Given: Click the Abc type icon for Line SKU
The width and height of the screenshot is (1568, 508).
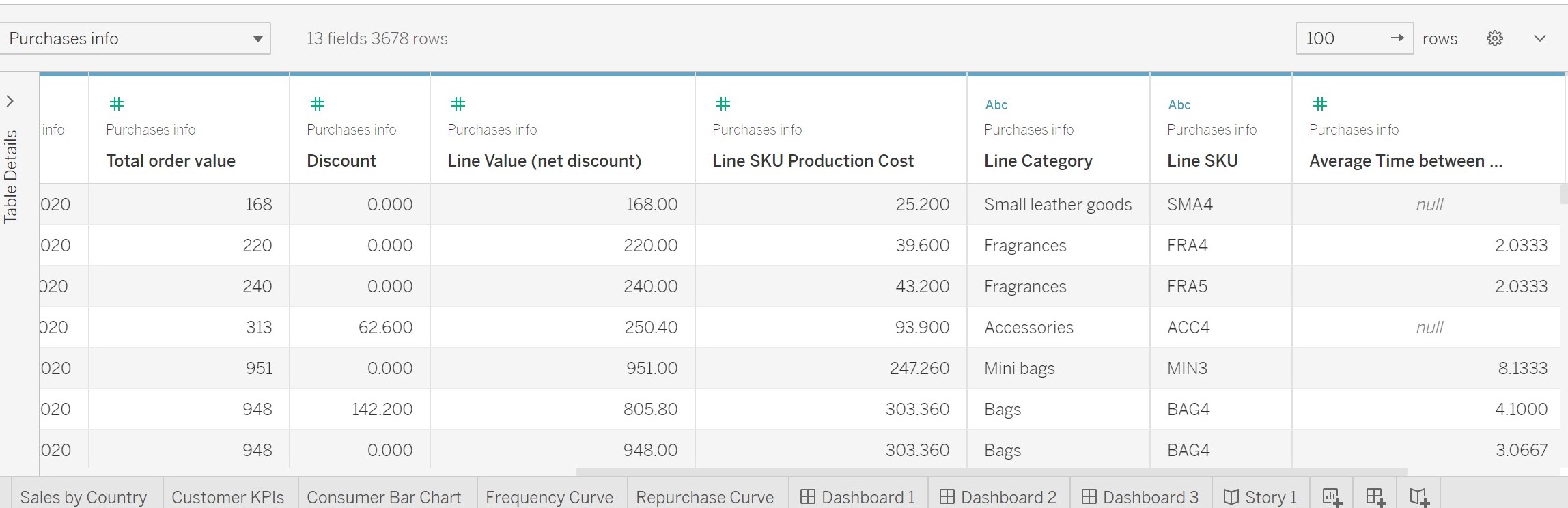Looking at the screenshot, I should point(1179,104).
